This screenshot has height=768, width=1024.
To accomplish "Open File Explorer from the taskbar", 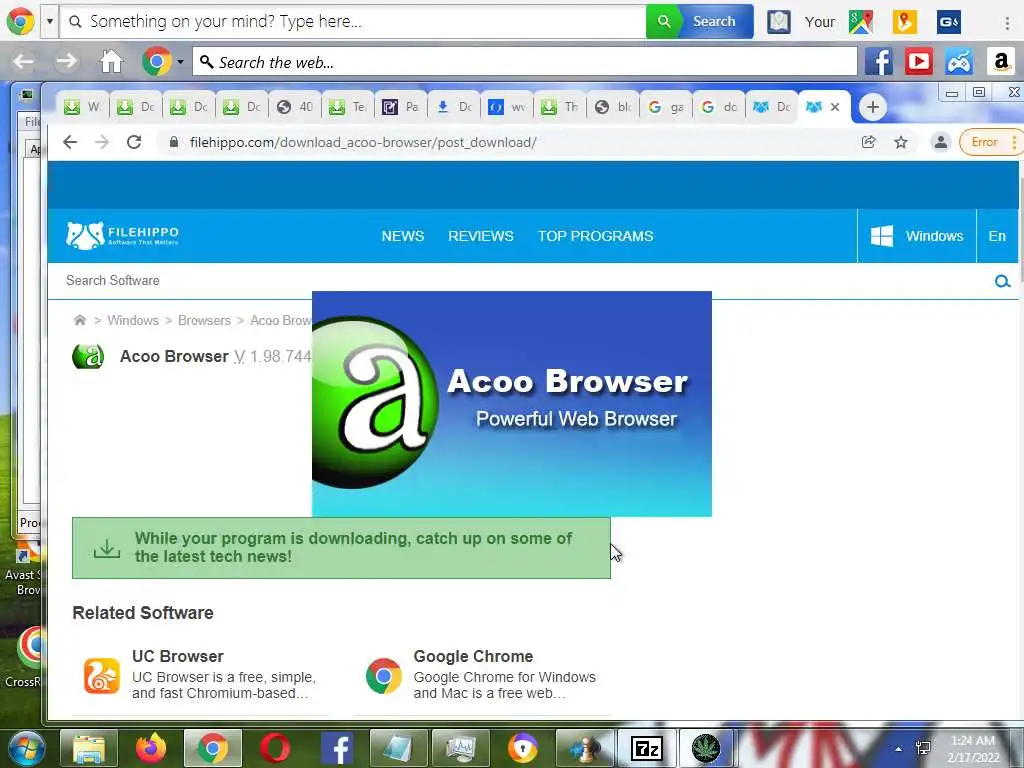I will click(89, 748).
